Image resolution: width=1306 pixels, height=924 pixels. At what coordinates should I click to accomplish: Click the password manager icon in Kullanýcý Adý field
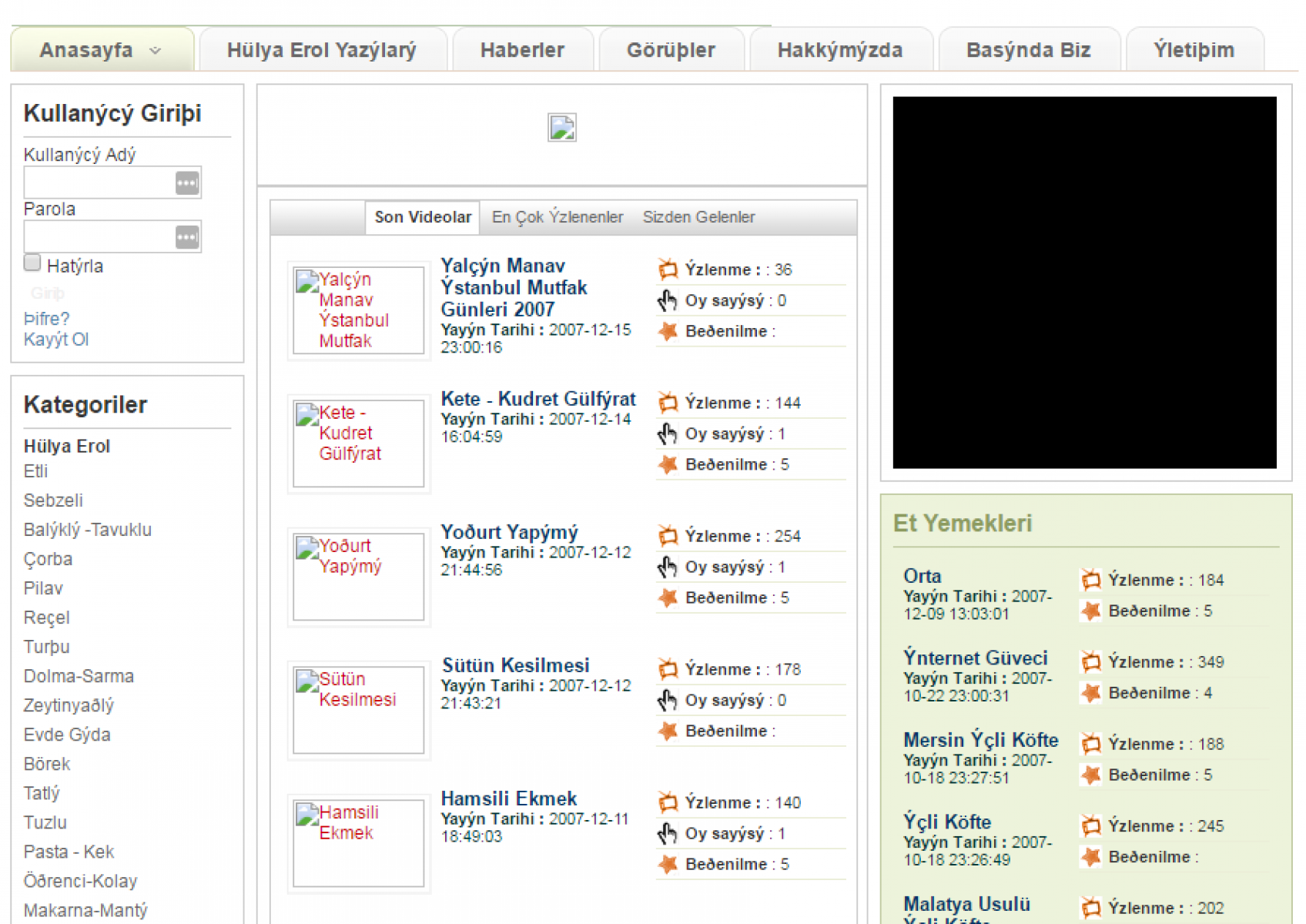tap(186, 183)
